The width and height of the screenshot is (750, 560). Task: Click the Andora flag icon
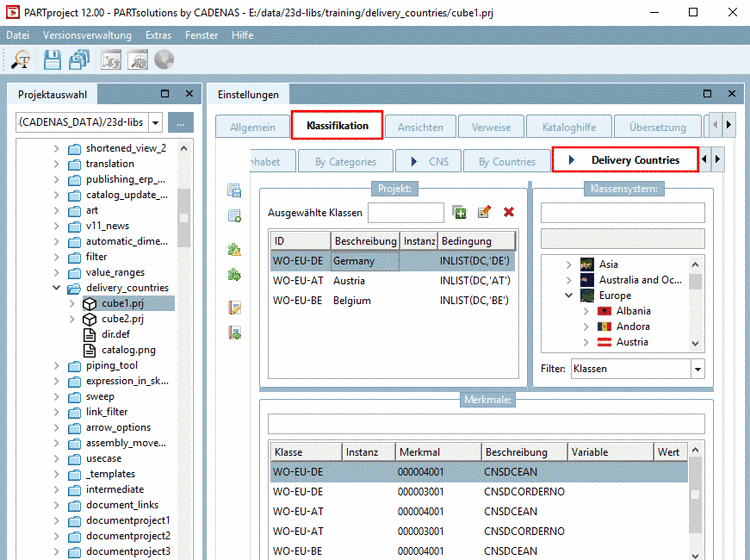[605, 327]
